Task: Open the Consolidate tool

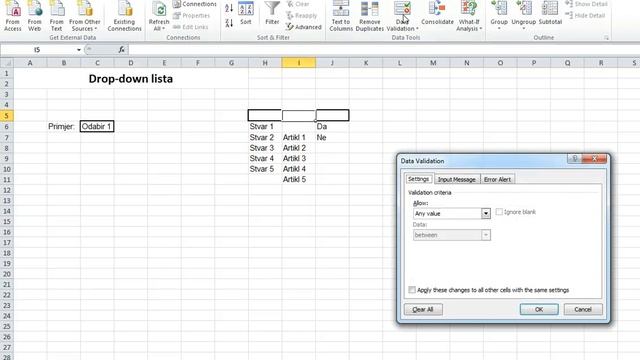Action: (x=437, y=14)
